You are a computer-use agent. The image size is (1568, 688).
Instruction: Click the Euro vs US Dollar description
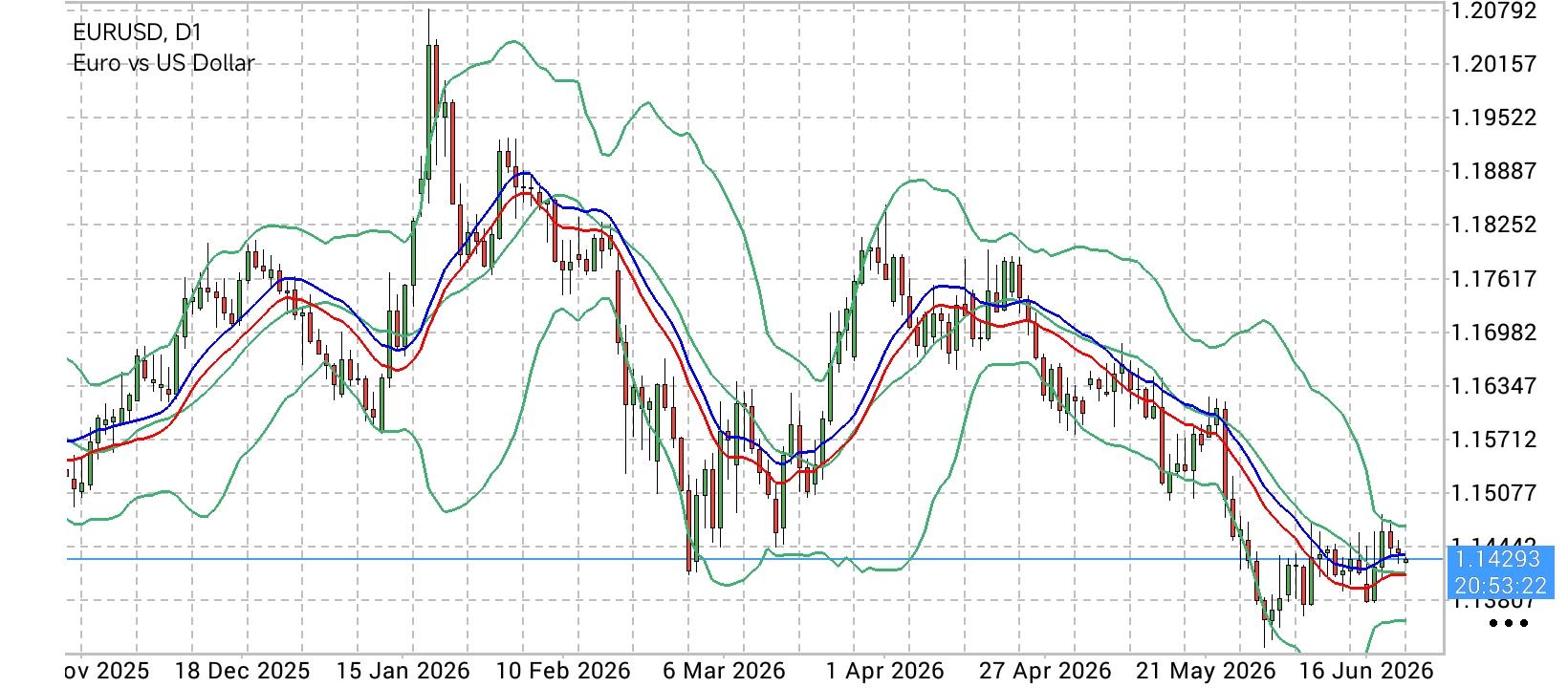tap(163, 63)
